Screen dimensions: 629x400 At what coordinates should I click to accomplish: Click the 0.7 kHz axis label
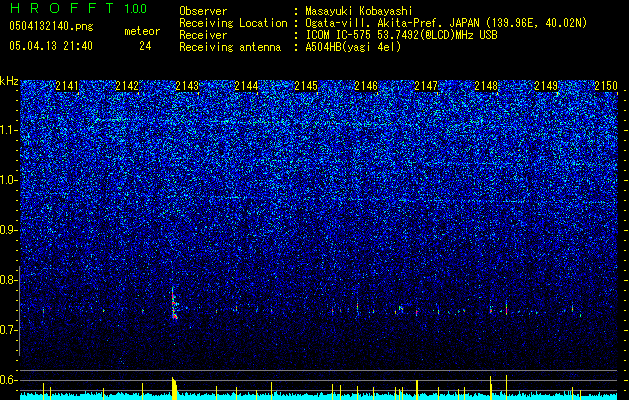(9, 330)
